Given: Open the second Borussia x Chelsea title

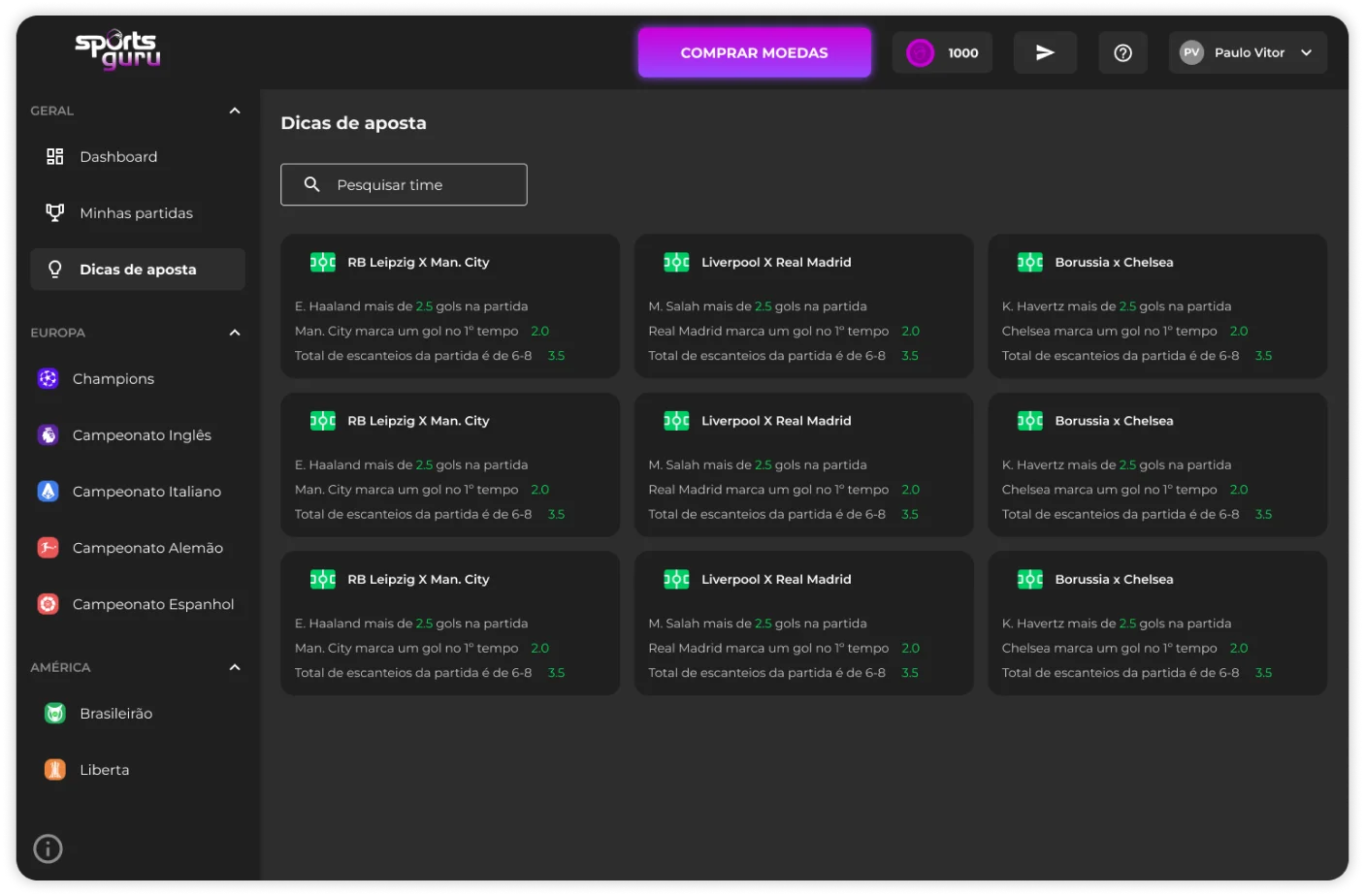Looking at the screenshot, I should click(x=1114, y=420).
